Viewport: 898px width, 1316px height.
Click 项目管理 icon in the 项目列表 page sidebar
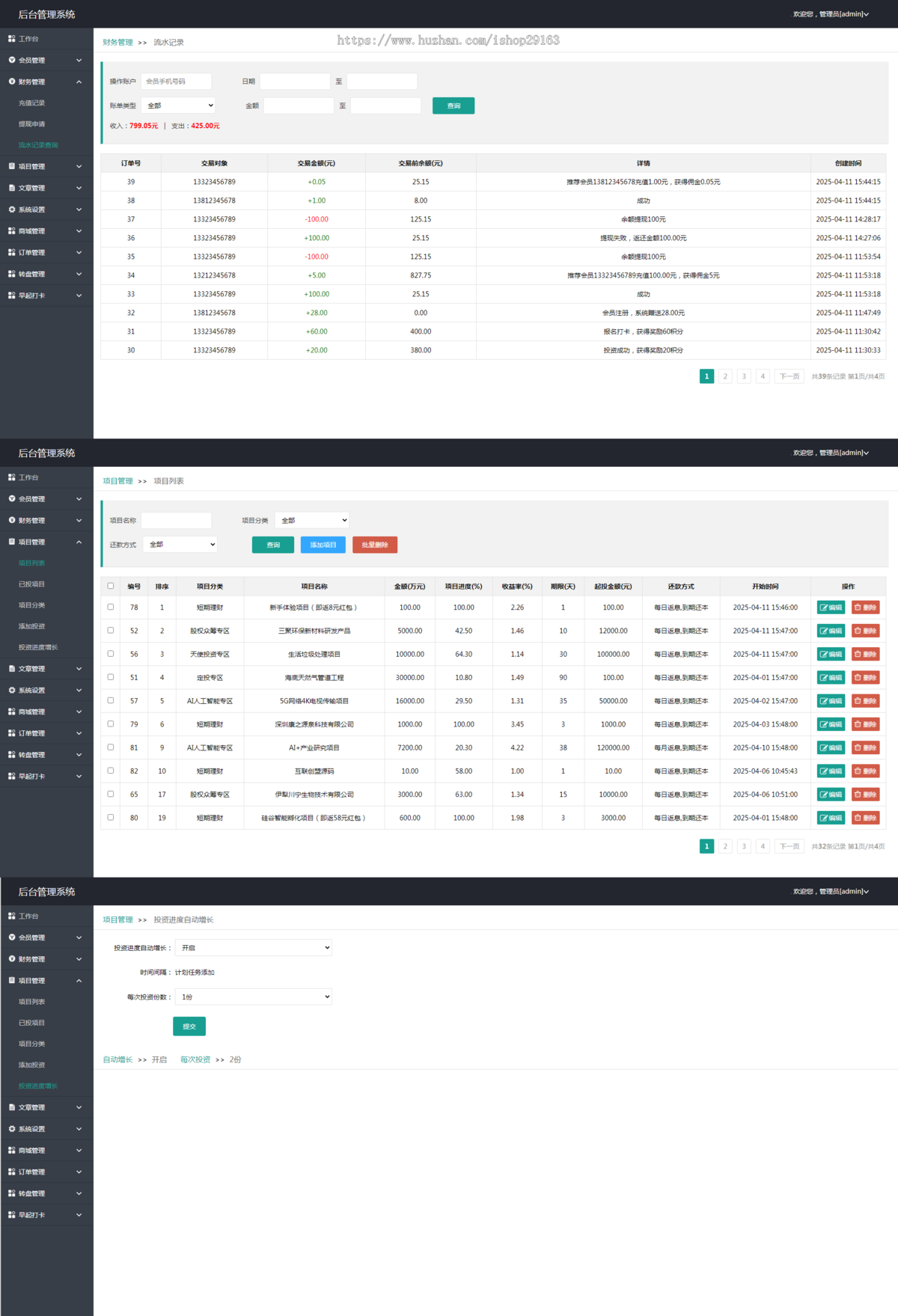[12, 542]
